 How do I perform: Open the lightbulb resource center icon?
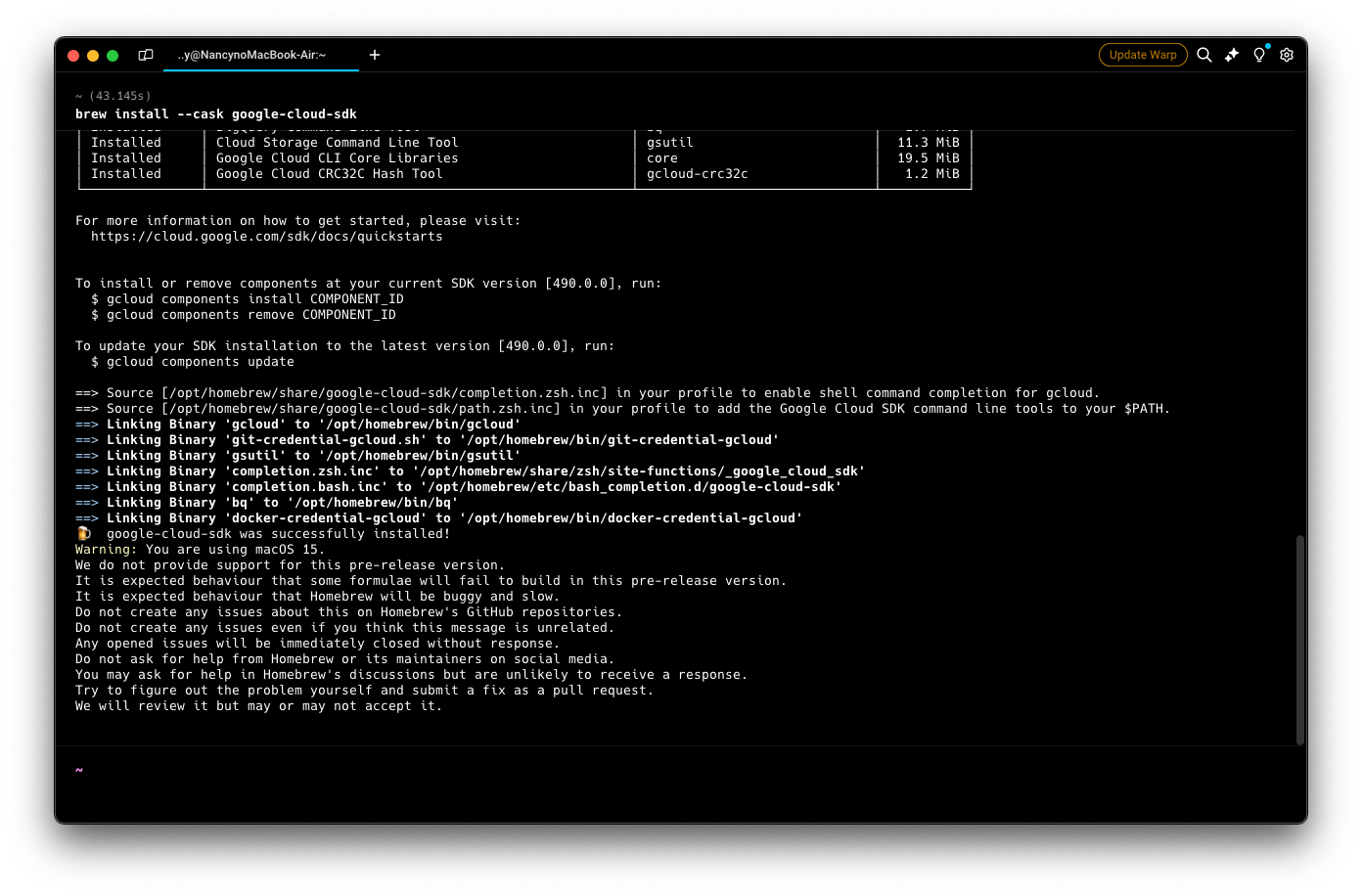[1259, 55]
